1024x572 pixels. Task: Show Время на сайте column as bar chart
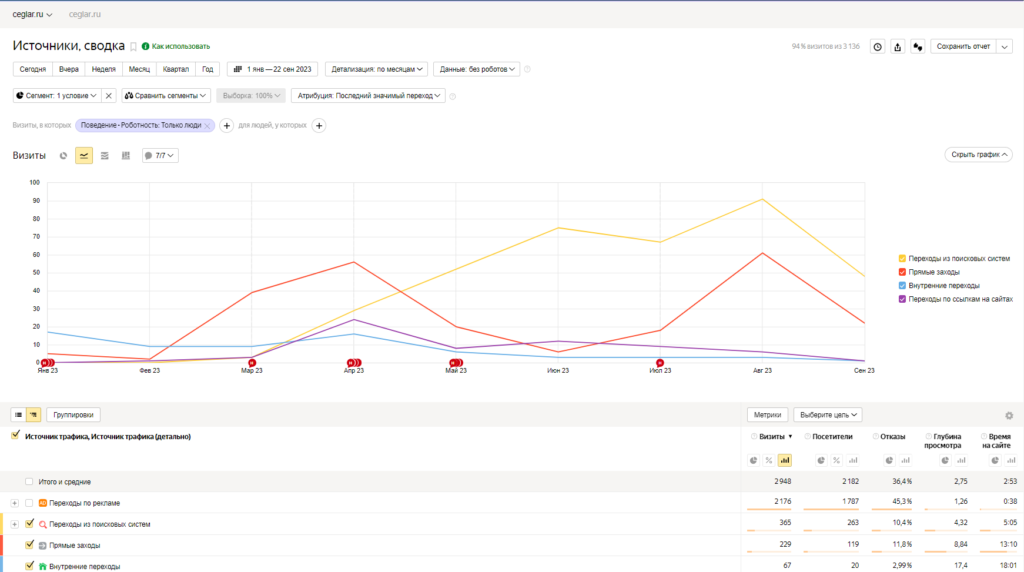(x=1011, y=460)
